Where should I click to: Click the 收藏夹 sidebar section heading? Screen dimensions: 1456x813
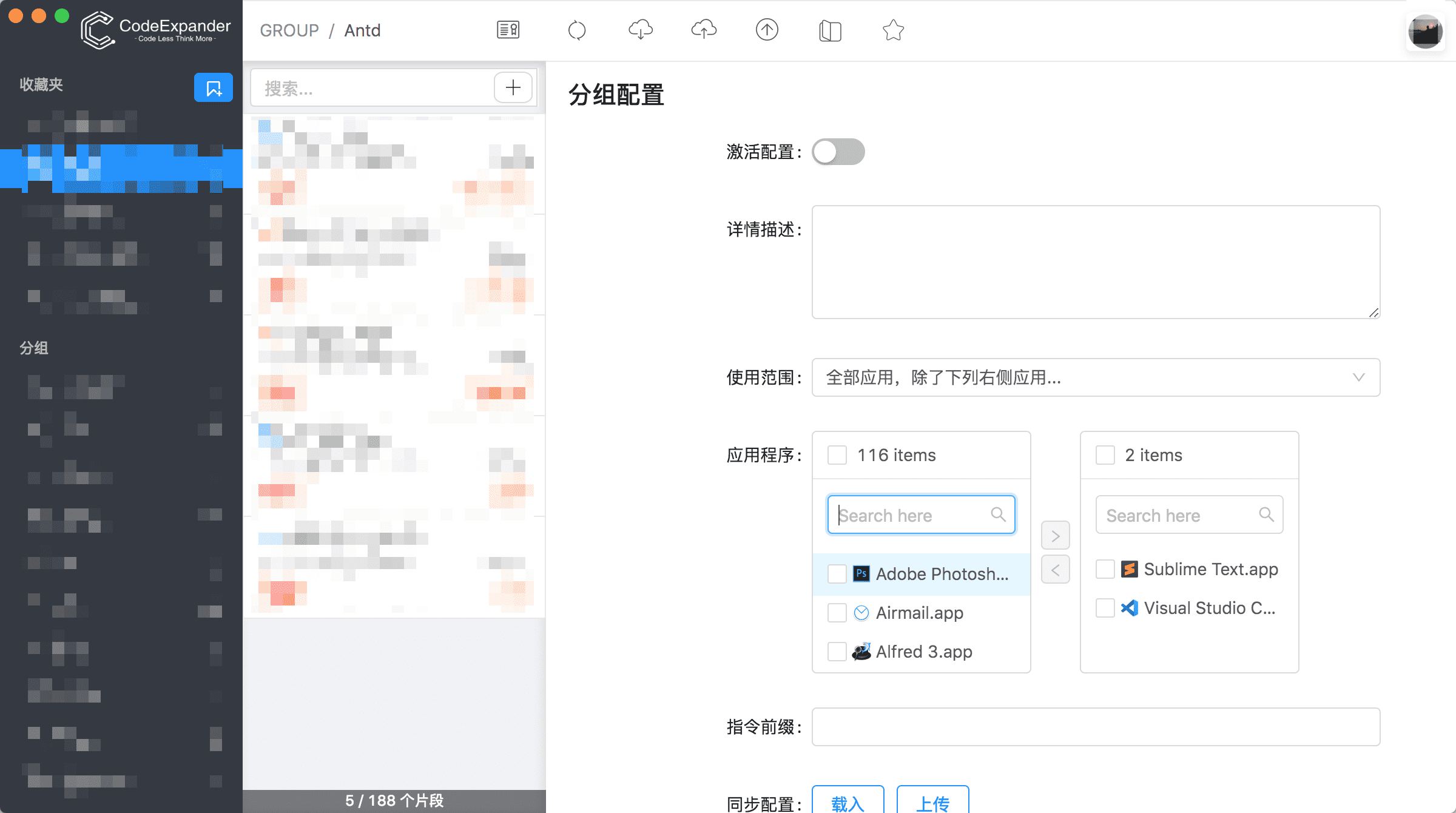[41, 84]
